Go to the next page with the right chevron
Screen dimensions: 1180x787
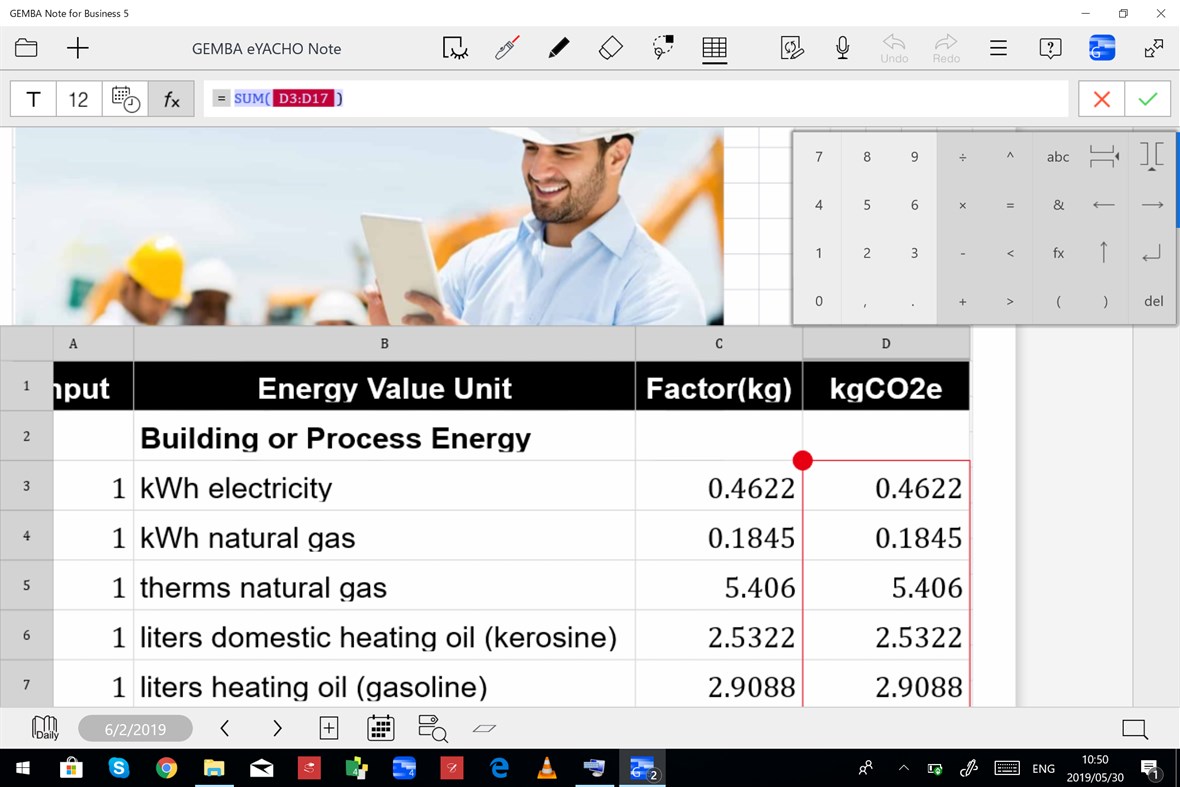pos(277,728)
